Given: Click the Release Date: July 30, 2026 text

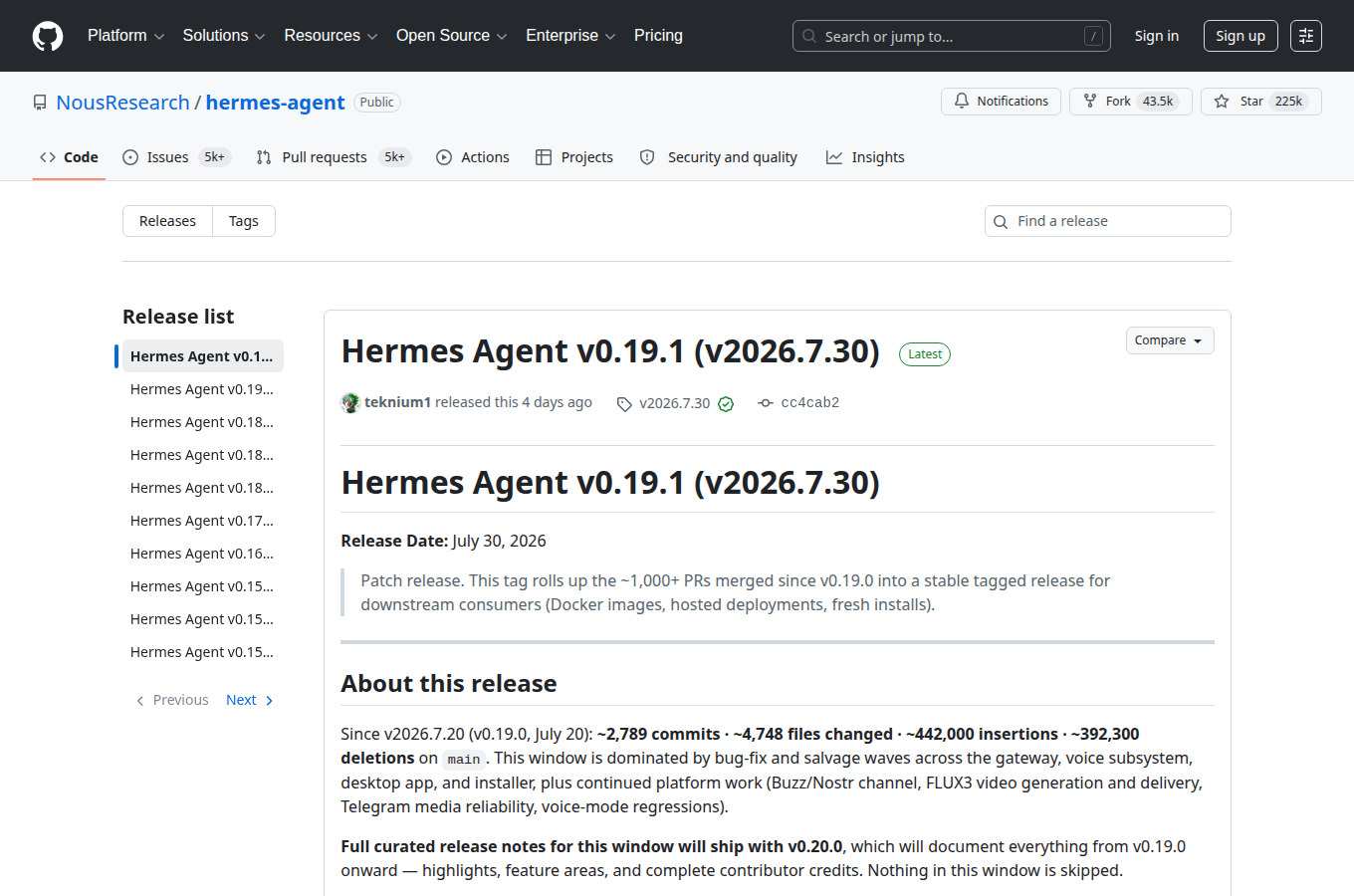Looking at the screenshot, I should coord(443,541).
